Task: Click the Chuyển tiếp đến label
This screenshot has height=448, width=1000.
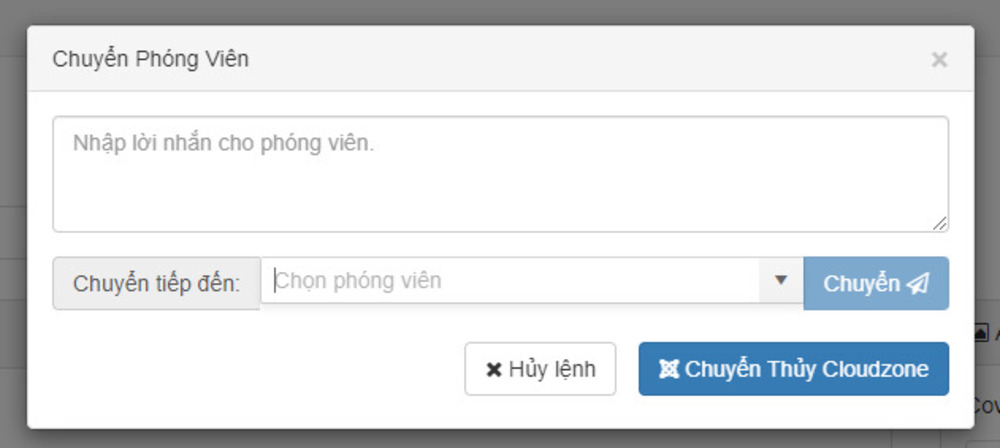Action: click(157, 284)
